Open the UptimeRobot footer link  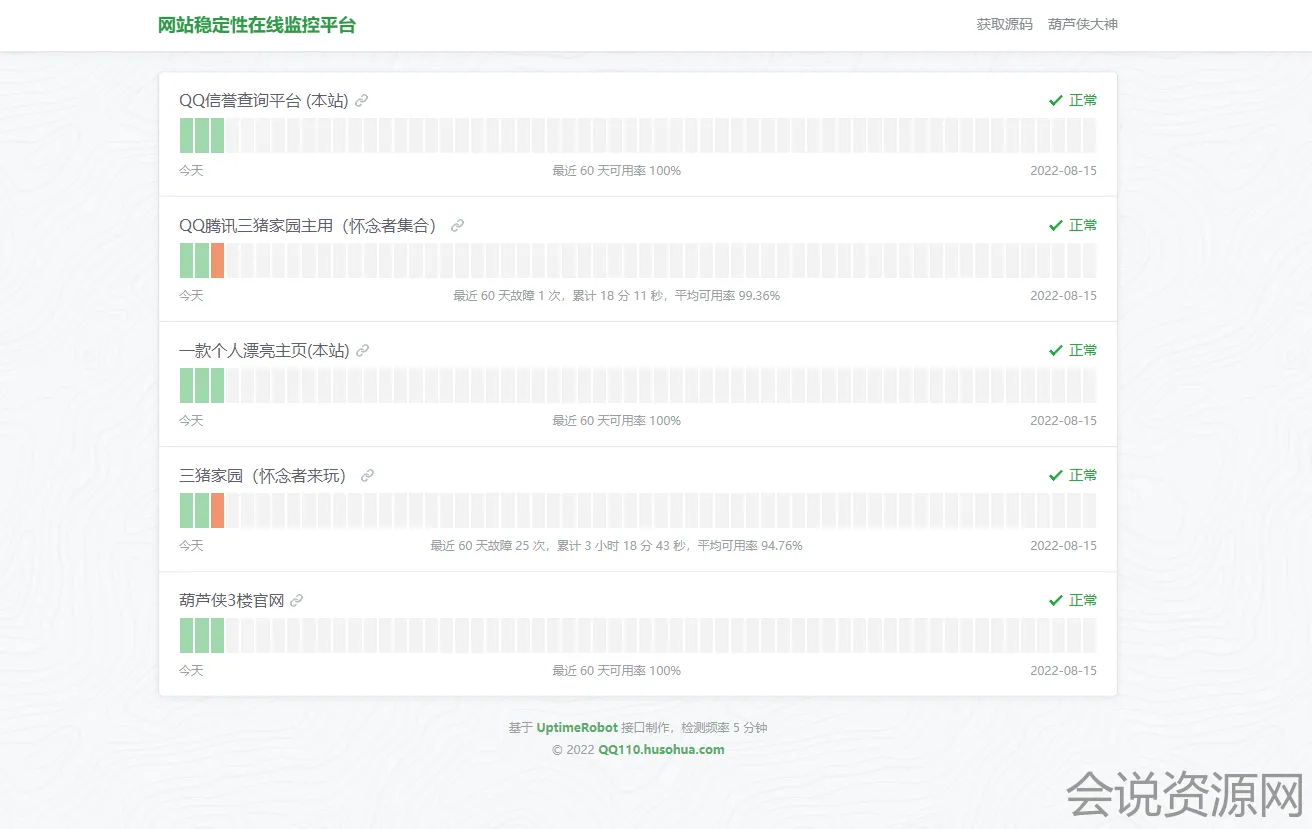(577, 728)
